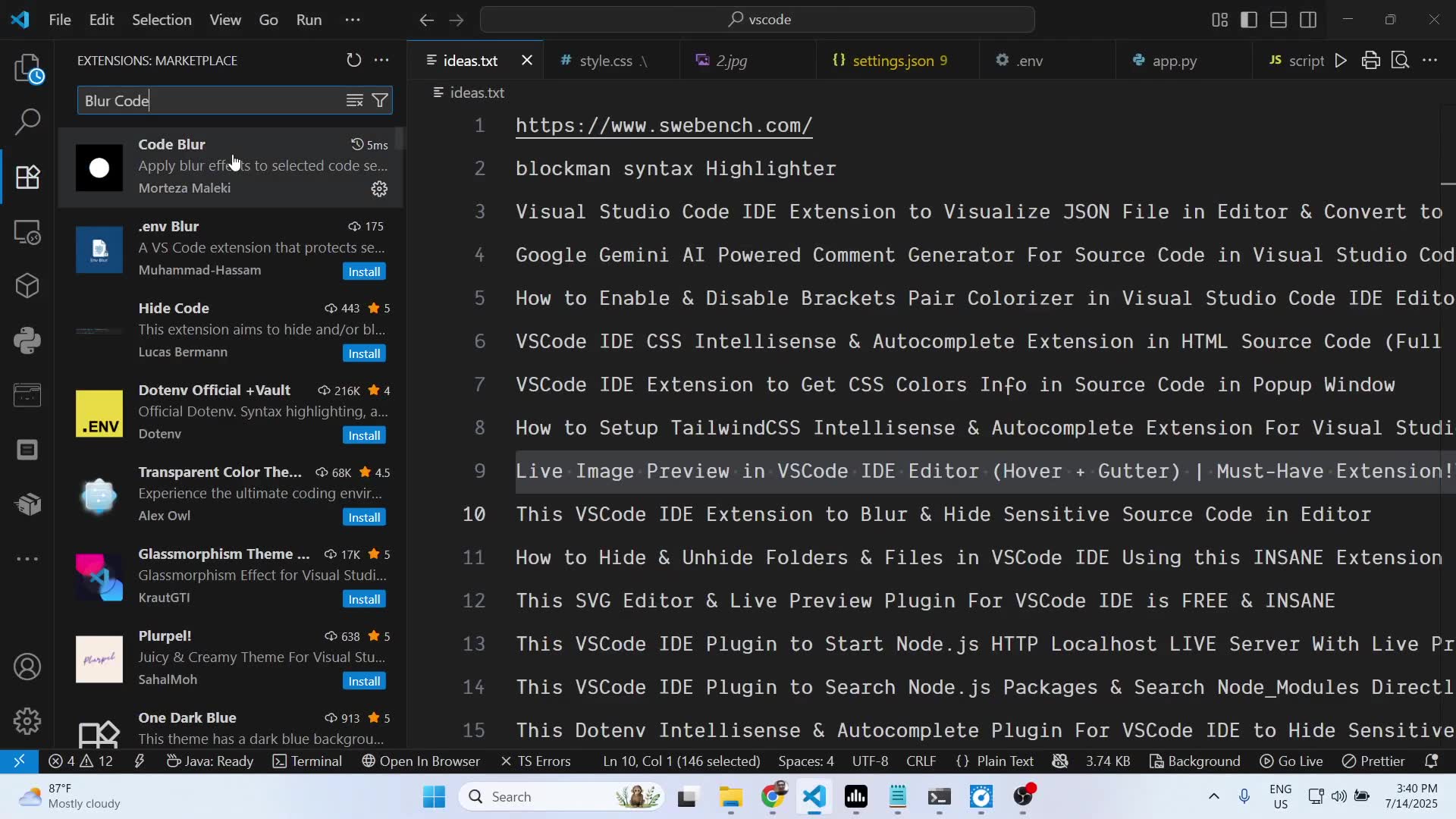The image size is (1456, 819).
Task: Open the Go menu
Action: [x=268, y=20]
